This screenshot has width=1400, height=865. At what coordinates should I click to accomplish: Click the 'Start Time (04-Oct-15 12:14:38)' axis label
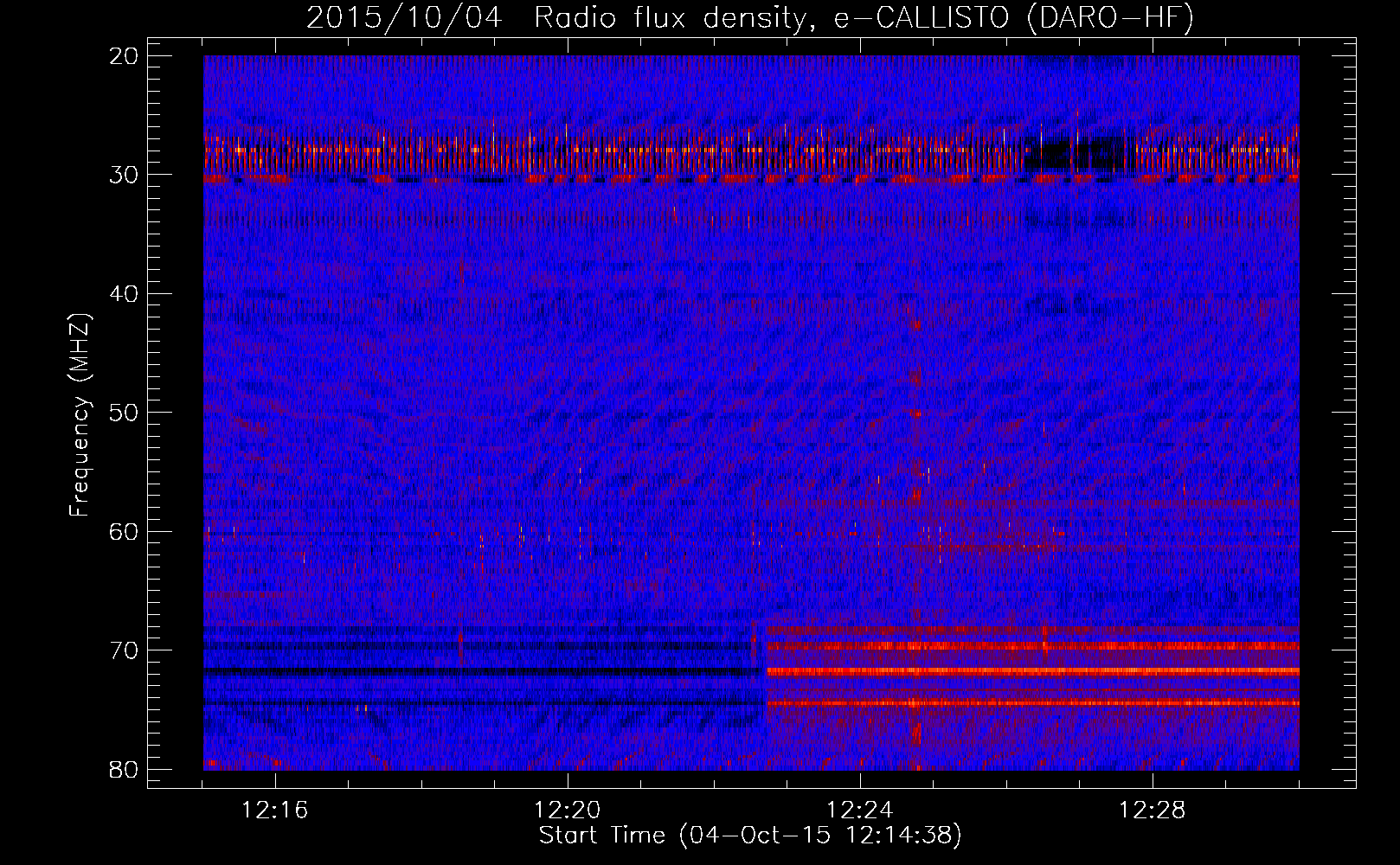[x=750, y=836]
